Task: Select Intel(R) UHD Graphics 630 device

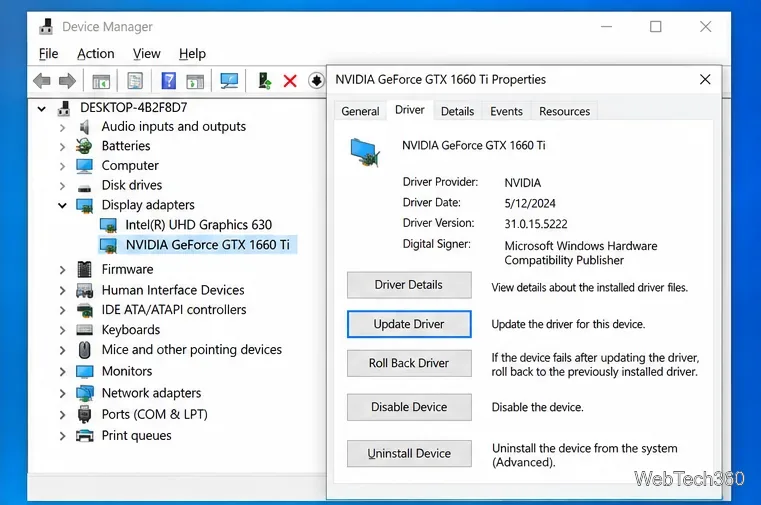Action: 199,225
